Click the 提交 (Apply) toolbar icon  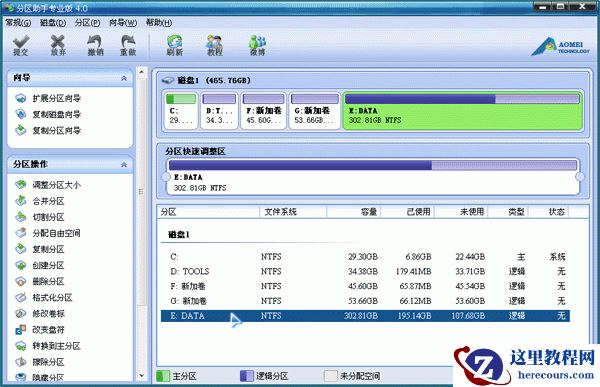(x=21, y=45)
